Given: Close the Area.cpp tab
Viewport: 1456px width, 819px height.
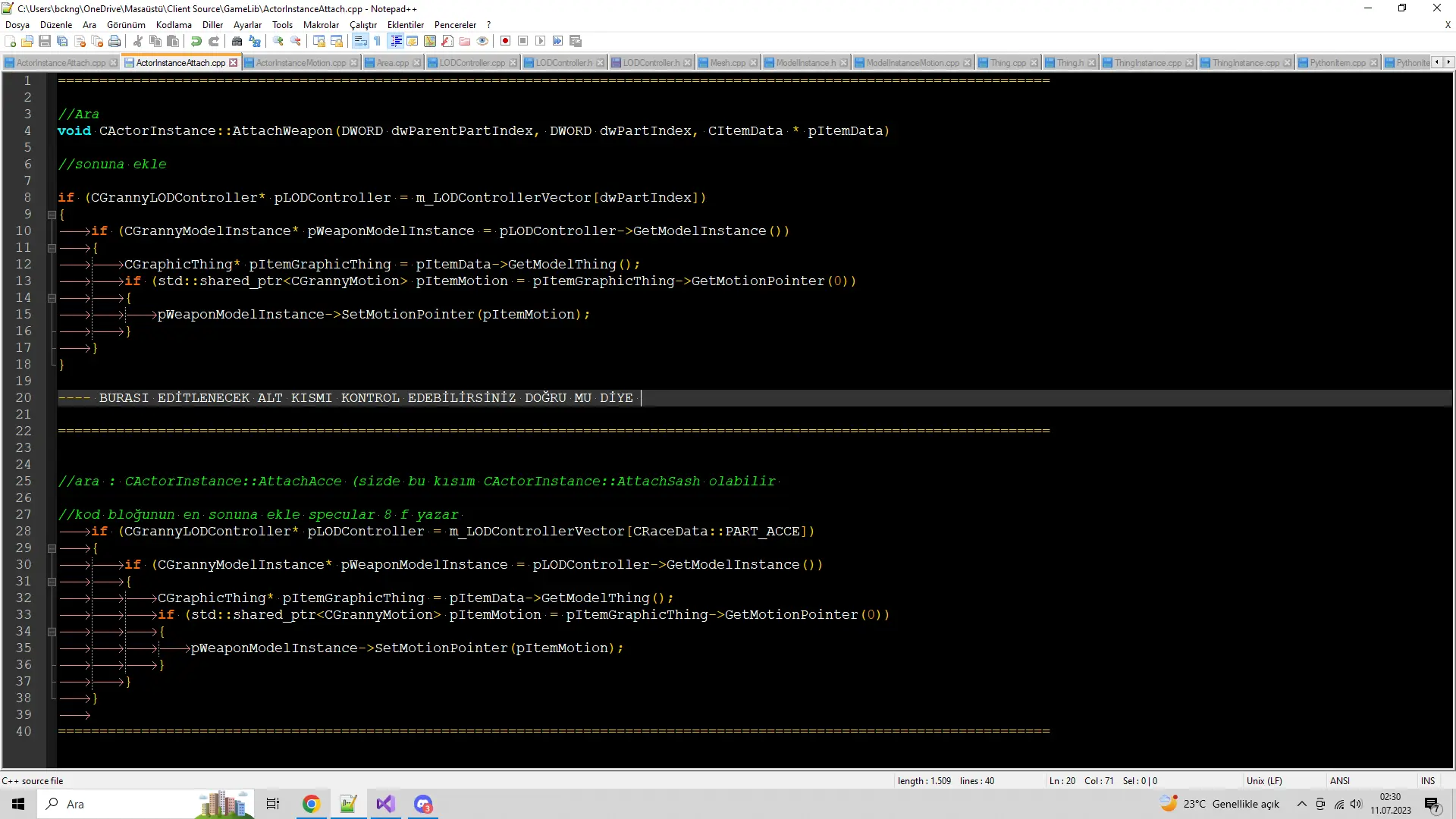Looking at the screenshot, I should [x=416, y=63].
